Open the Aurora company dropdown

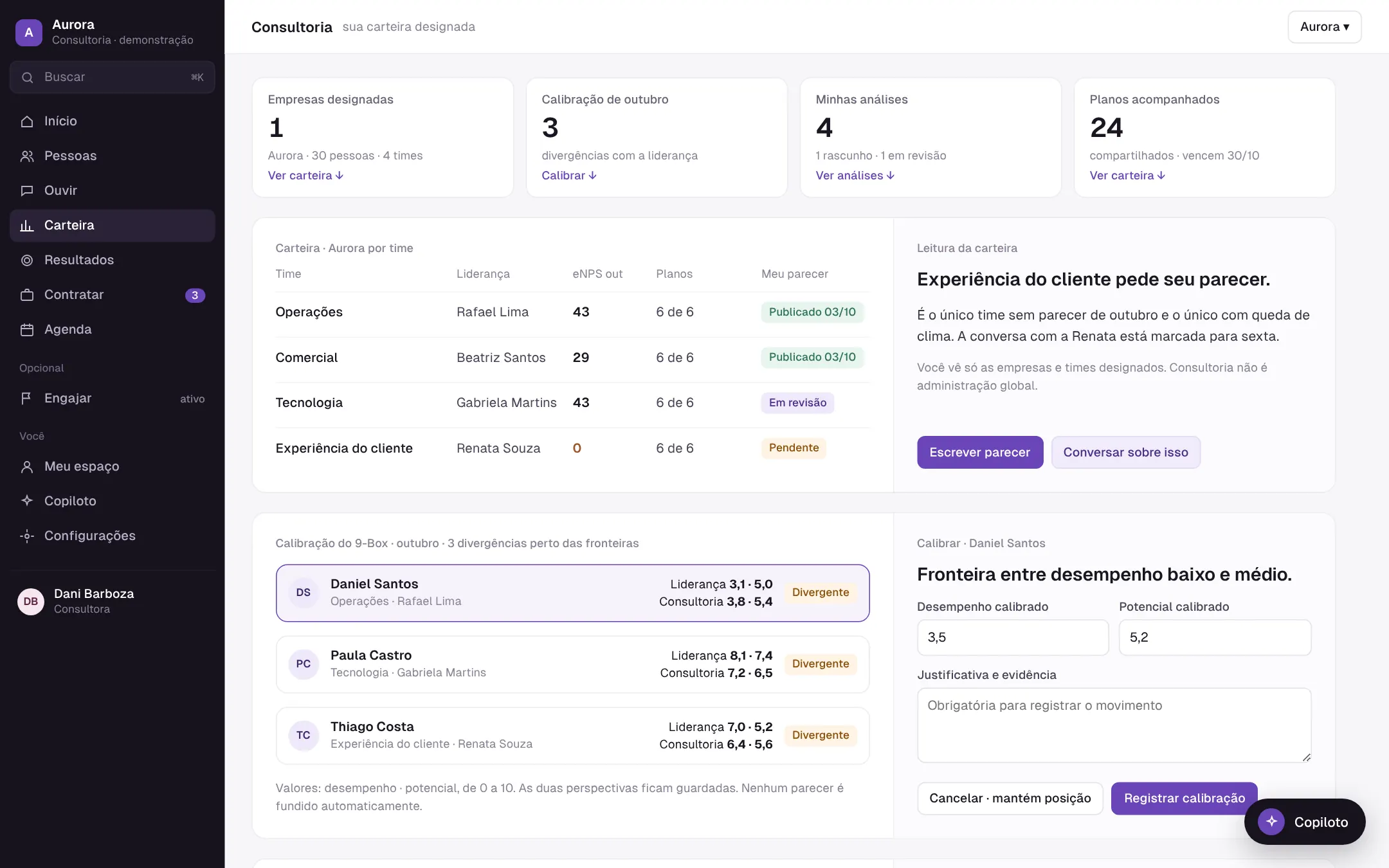tap(1325, 27)
